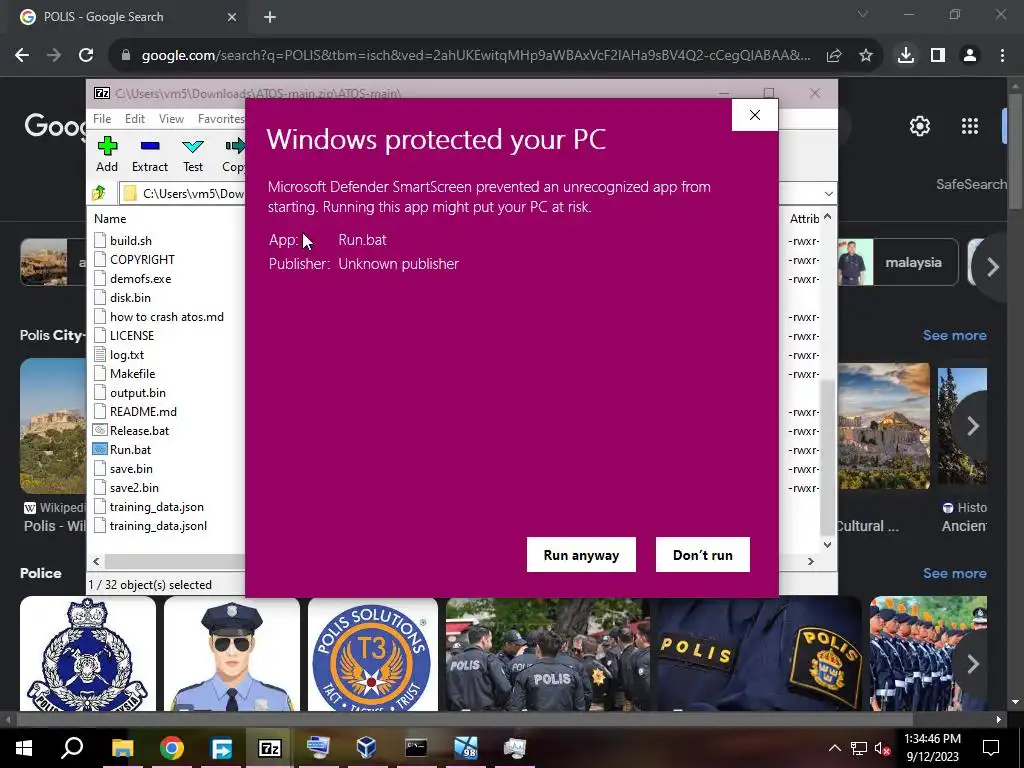Click the 7-Zip horizontal scrollbar right arrow
Image resolution: width=1024 pixels, height=768 pixels.
click(810, 562)
